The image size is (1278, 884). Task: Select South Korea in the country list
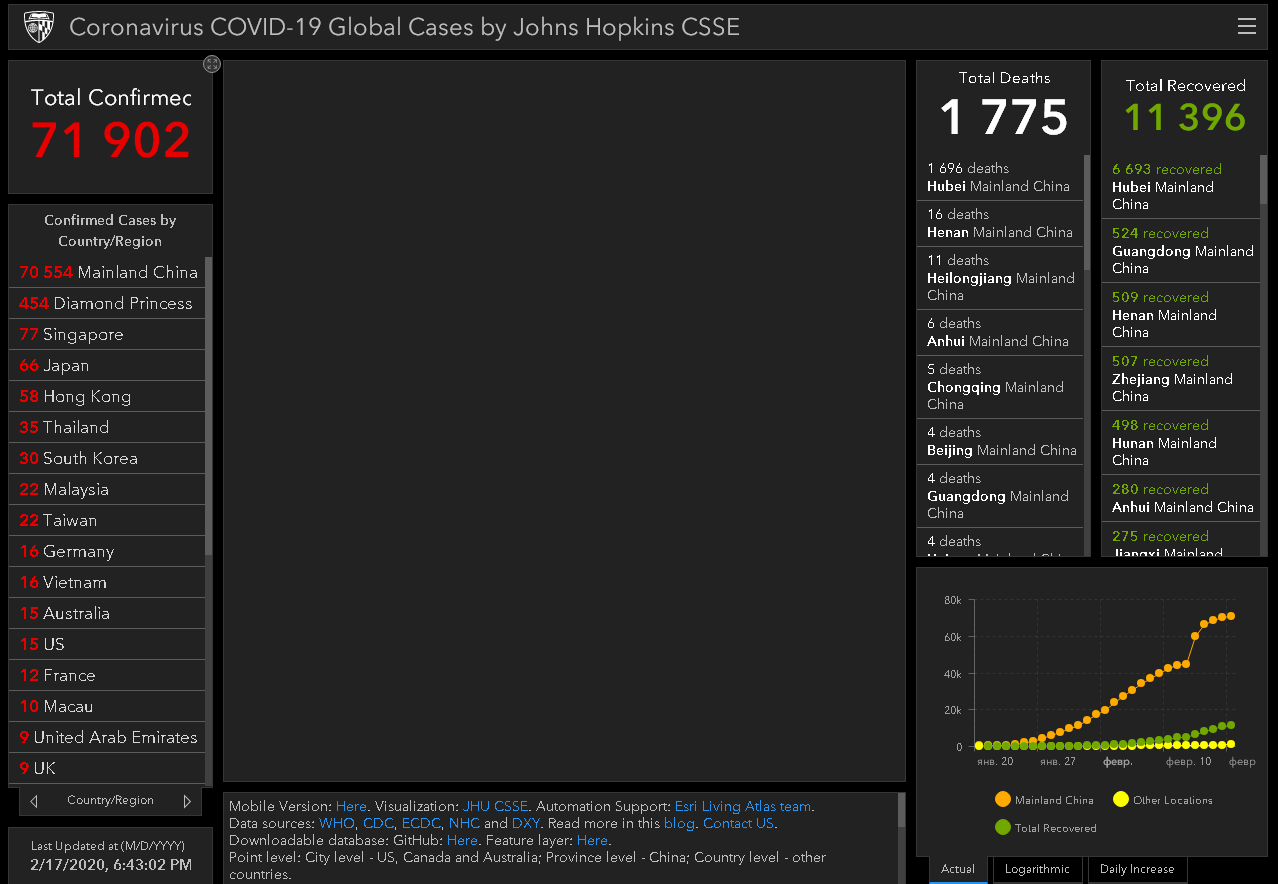coord(108,458)
